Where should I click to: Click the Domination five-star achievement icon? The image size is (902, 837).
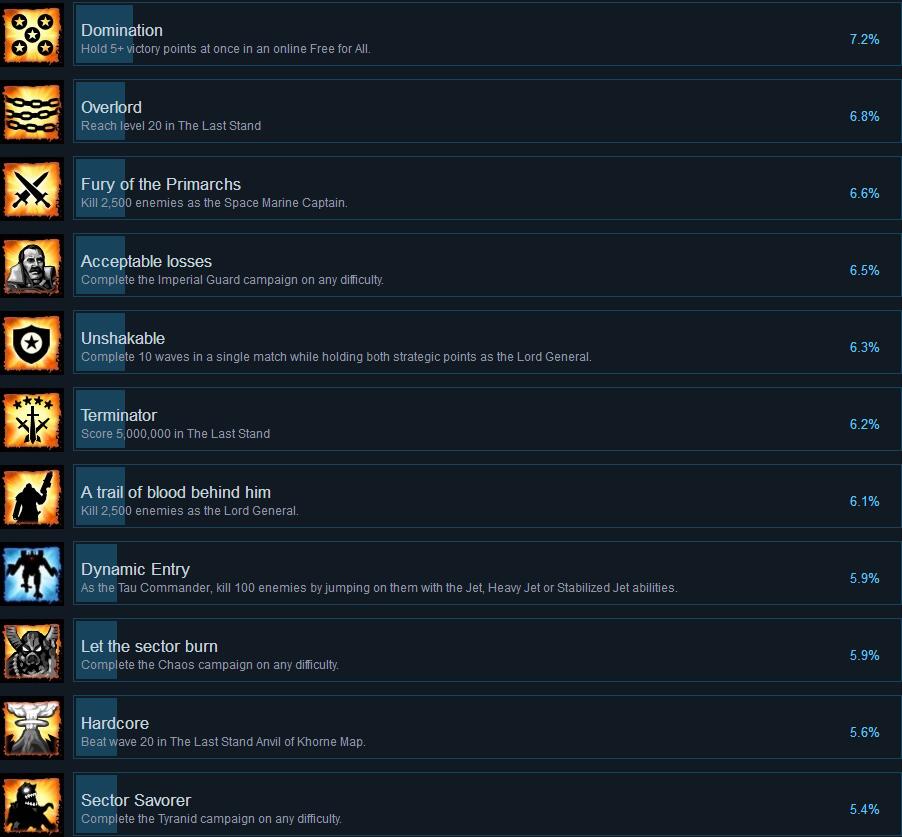point(32,36)
